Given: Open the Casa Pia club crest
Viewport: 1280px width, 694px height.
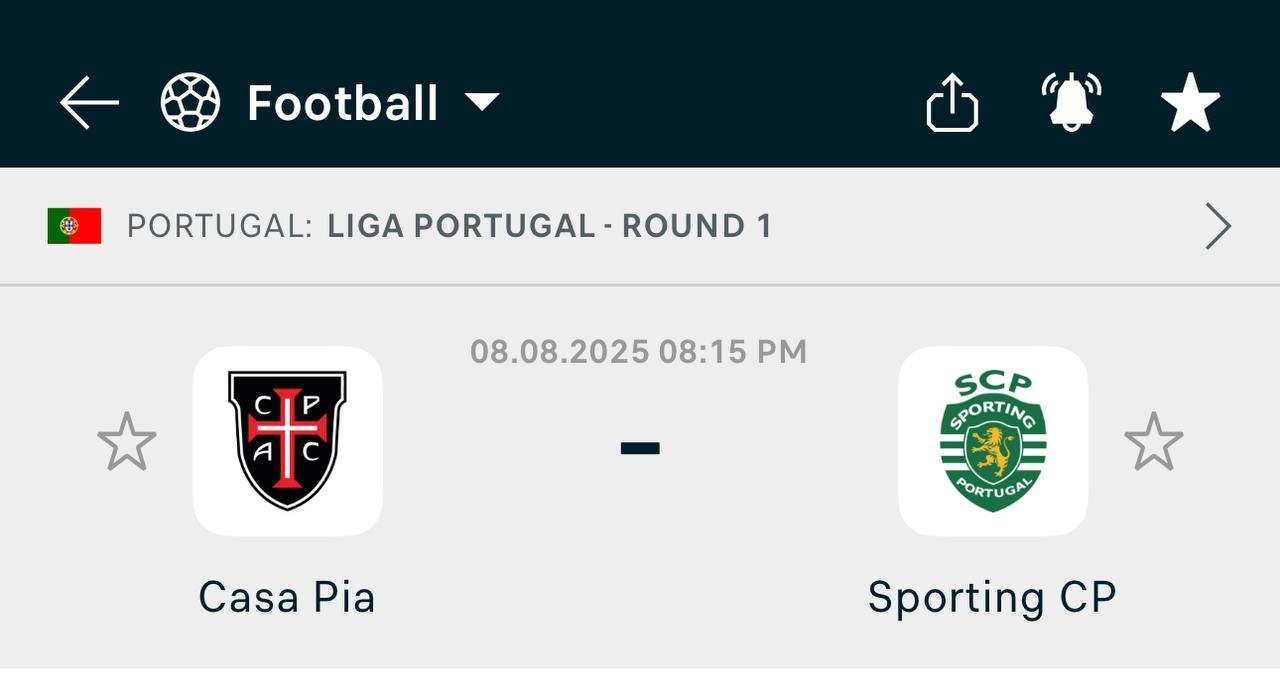Looking at the screenshot, I should click(288, 441).
